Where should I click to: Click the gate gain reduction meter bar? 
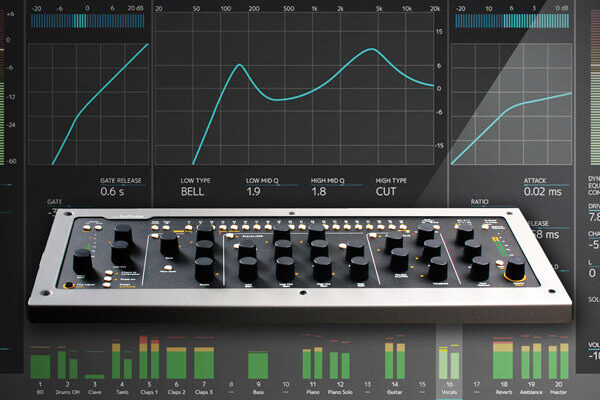click(x=88, y=20)
